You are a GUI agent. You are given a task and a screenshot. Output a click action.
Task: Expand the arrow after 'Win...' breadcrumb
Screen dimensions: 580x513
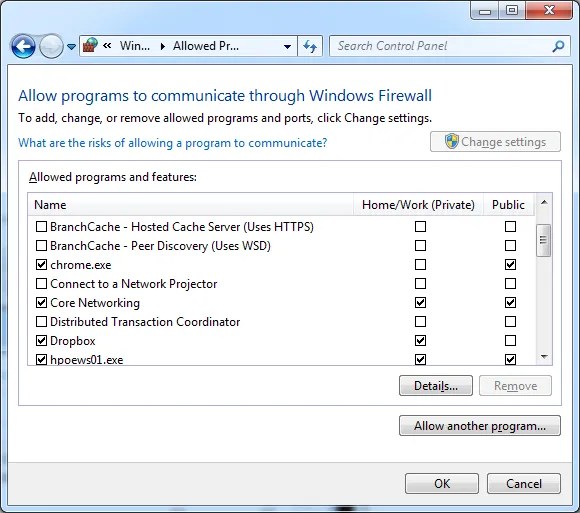[162, 46]
